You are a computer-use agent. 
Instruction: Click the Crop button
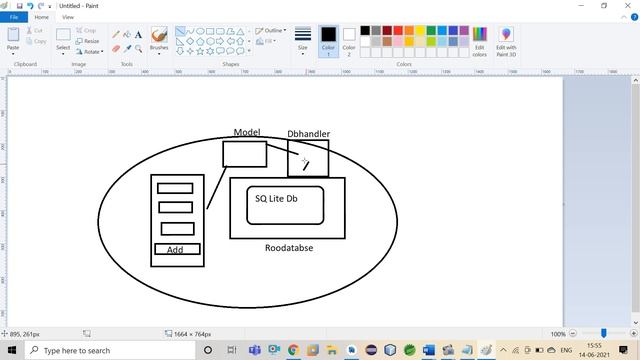tap(86, 31)
